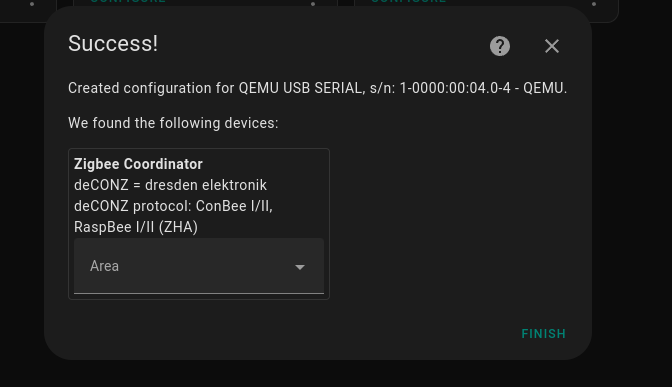The image size is (672, 387).
Task: Close the Success dialog with X
Action: pos(552,46)
